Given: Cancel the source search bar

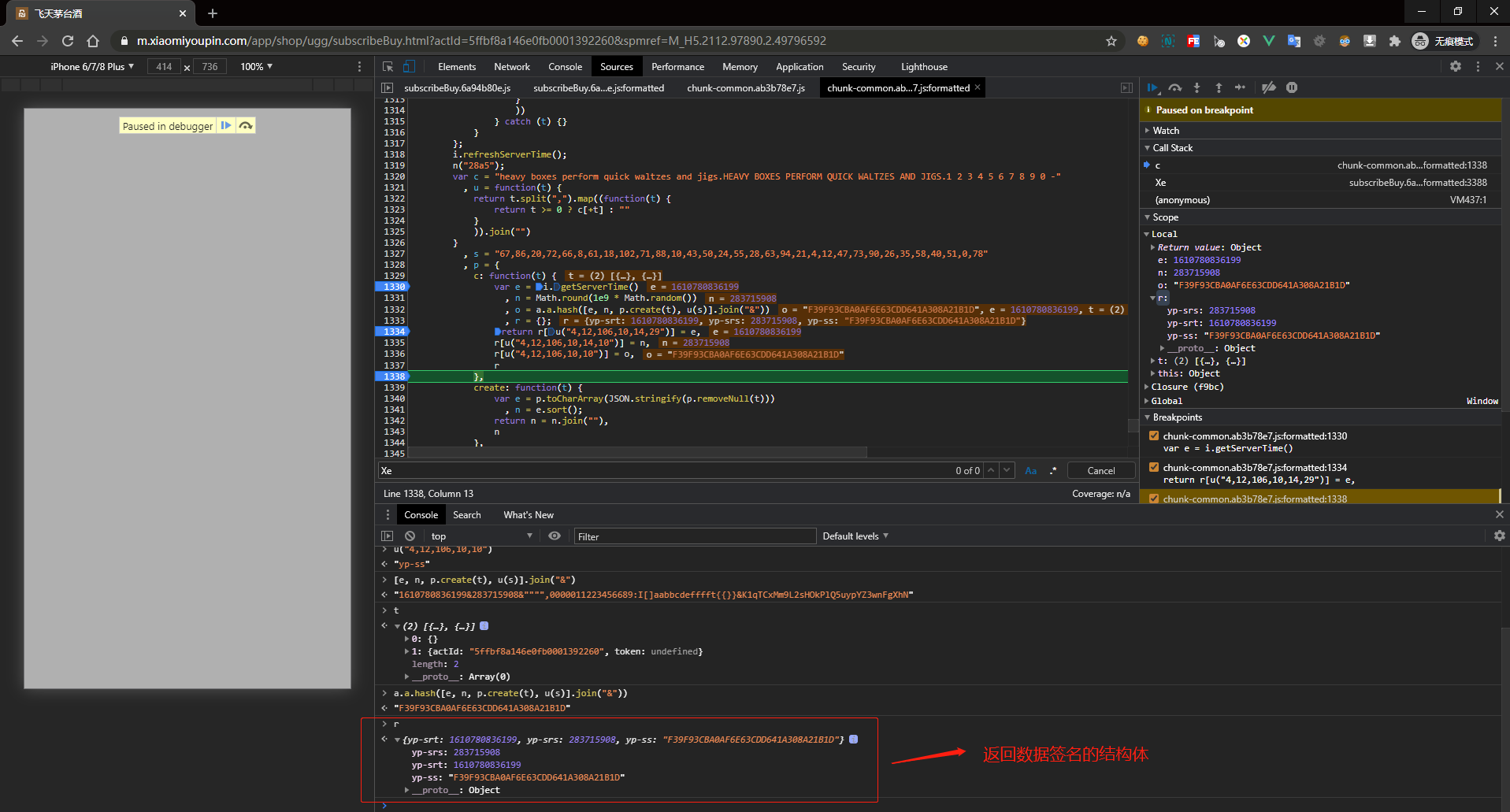Looking at the screenshot, I should coord(1100,471).
